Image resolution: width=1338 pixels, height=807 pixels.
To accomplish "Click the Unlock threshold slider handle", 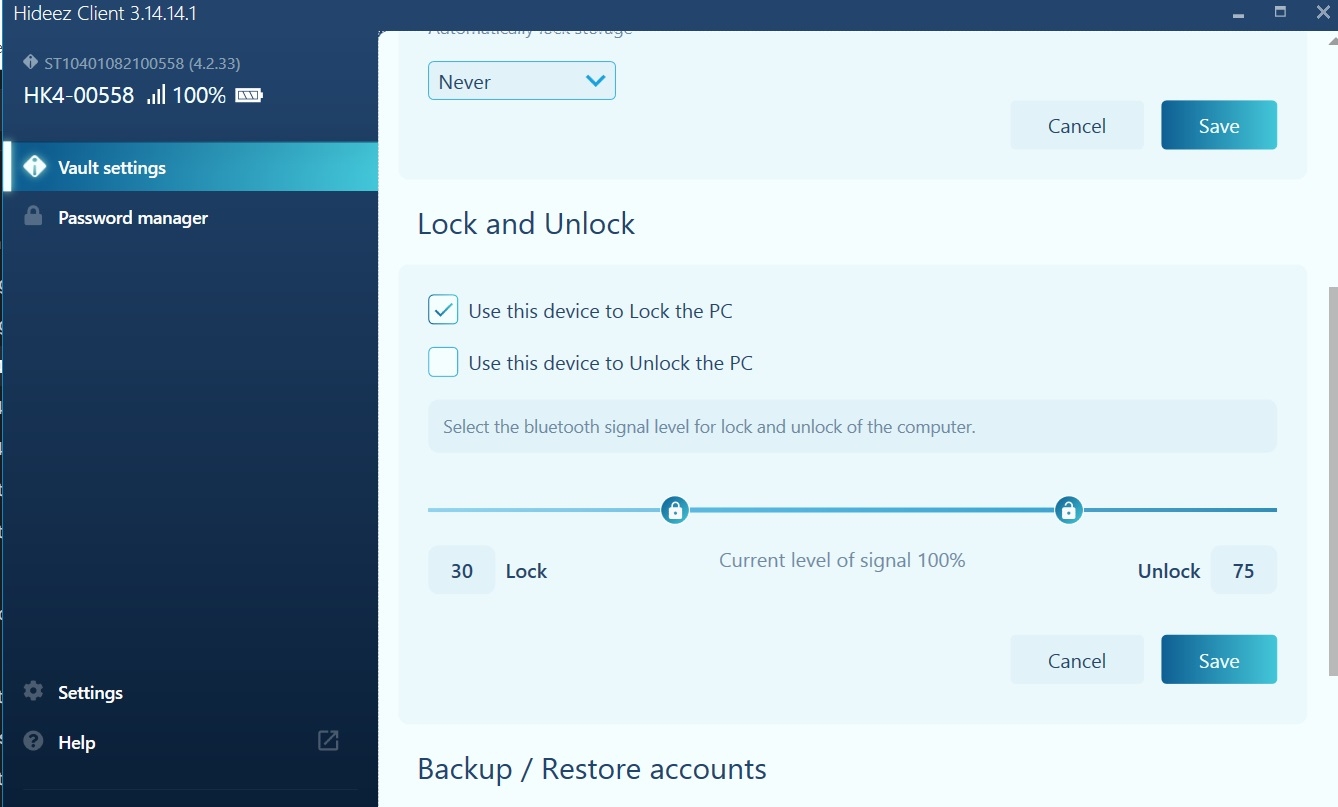I will (1068, 511).
